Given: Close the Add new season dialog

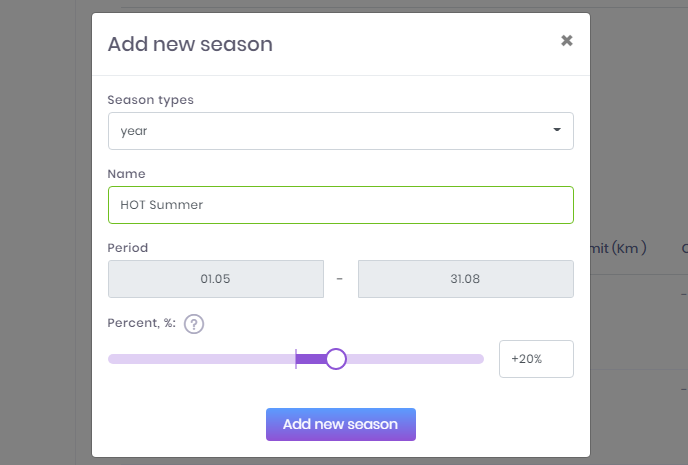Looking at the screenshot, I should [x=566, y=41].
